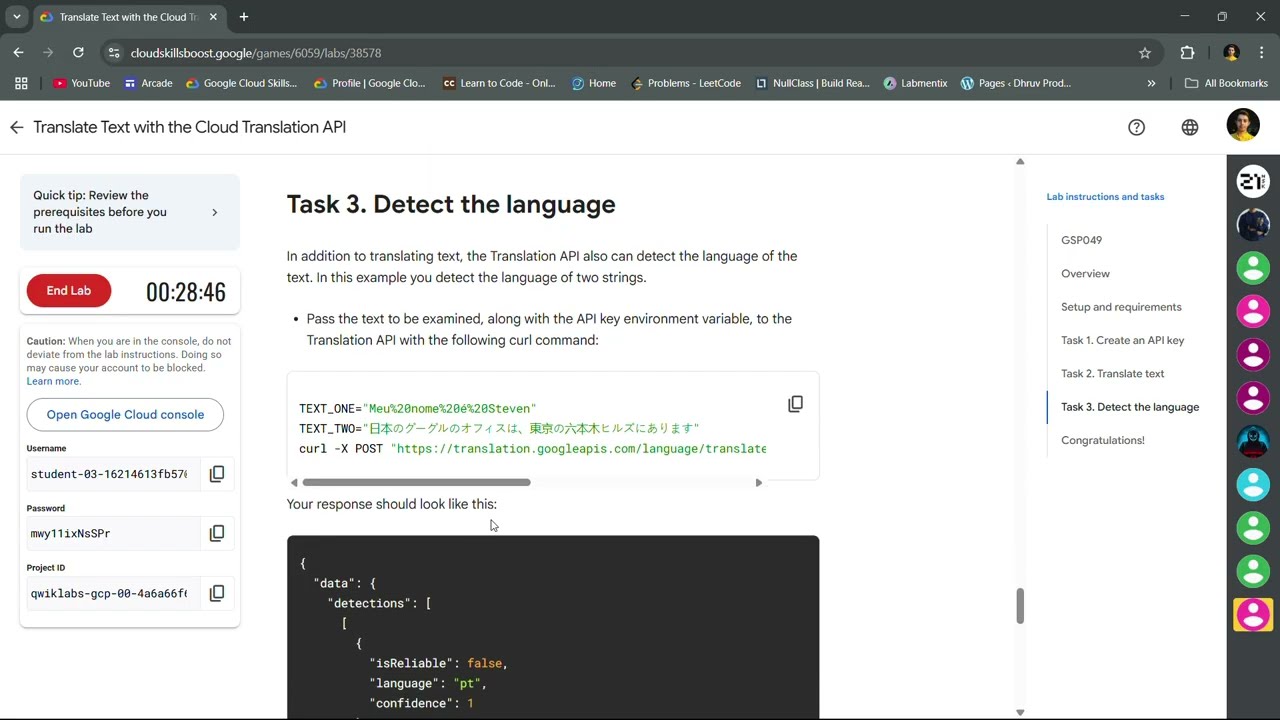
Task: Open the browser extensions puzzle icon
Action: [1188, 53]
